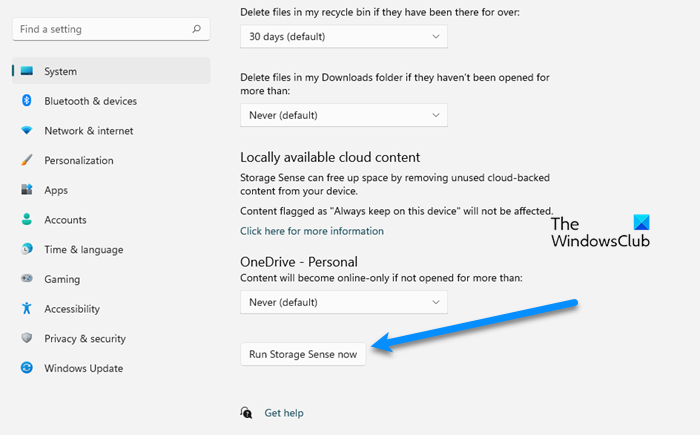Go to Windows Update section
Viewport: 700px width, 435px height.
tap(83, 368)
